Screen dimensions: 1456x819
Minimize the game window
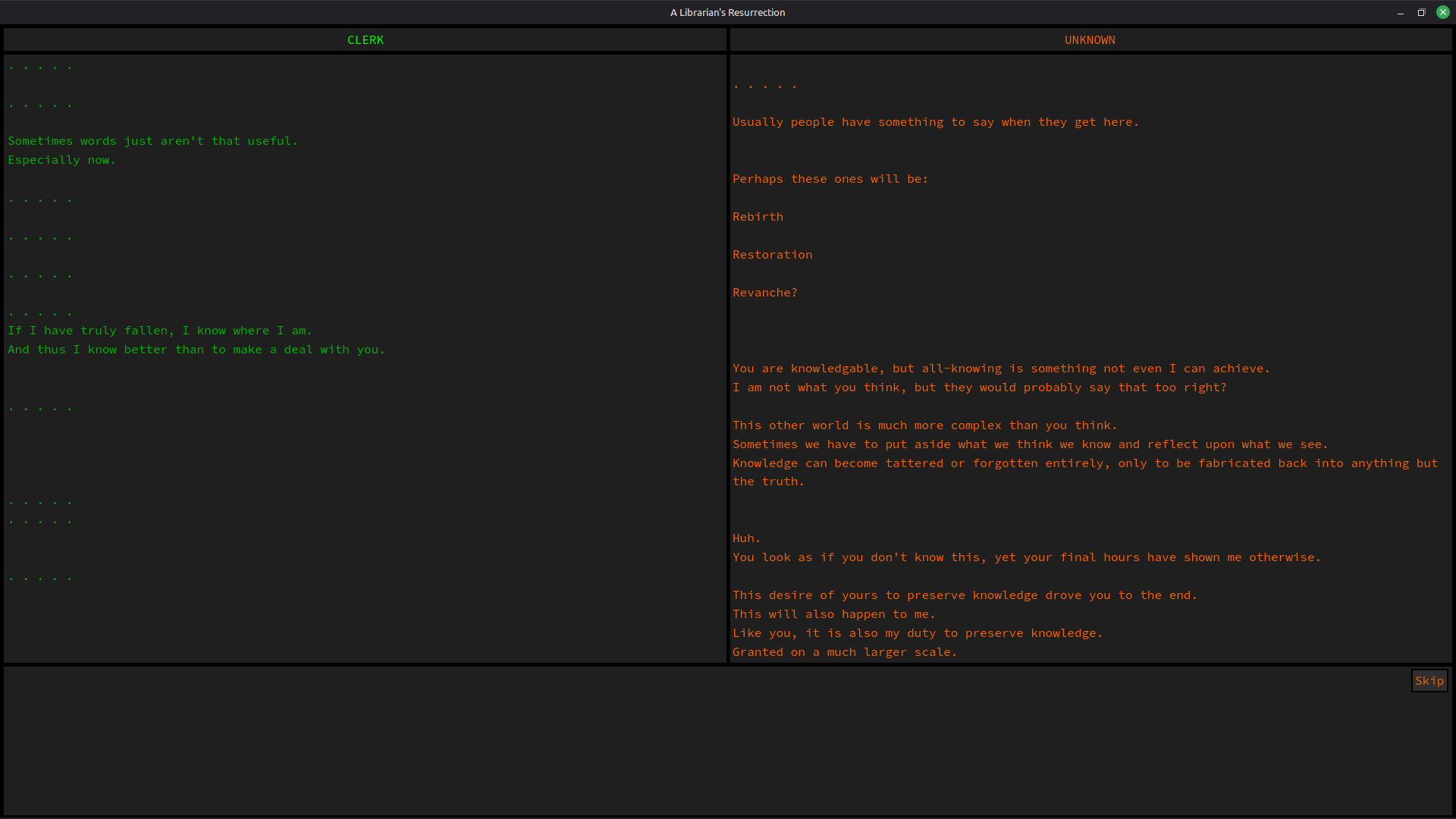point(1400,13)
